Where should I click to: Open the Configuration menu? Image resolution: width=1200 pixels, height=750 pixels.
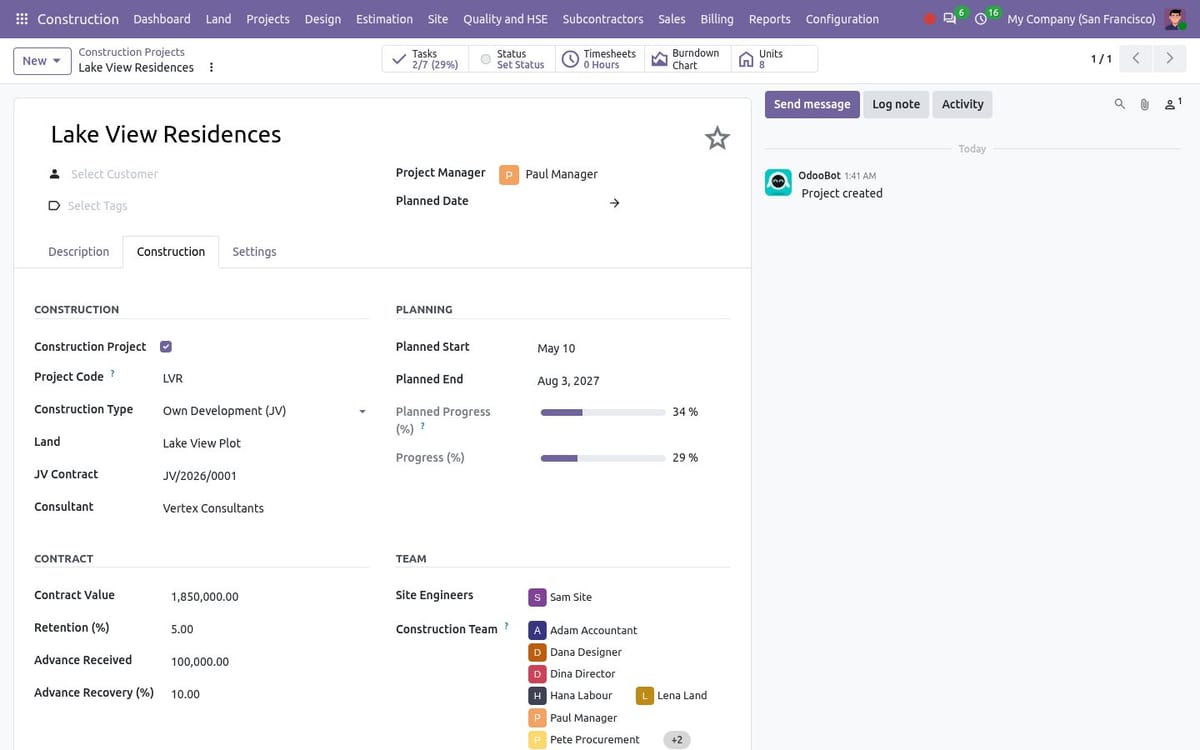(842, 19)
